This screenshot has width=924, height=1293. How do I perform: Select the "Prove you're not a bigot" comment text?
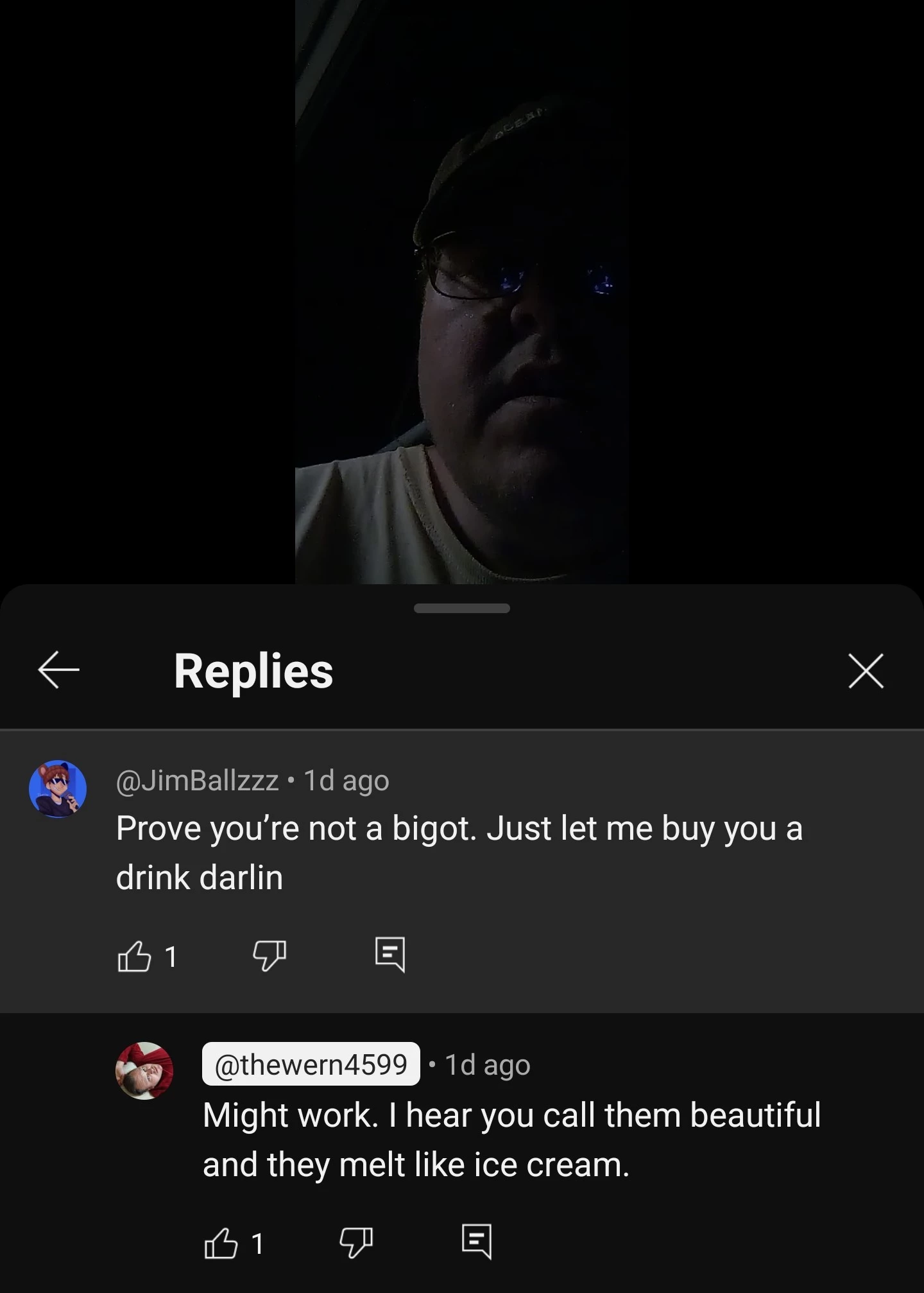click(x=459, y=853)
